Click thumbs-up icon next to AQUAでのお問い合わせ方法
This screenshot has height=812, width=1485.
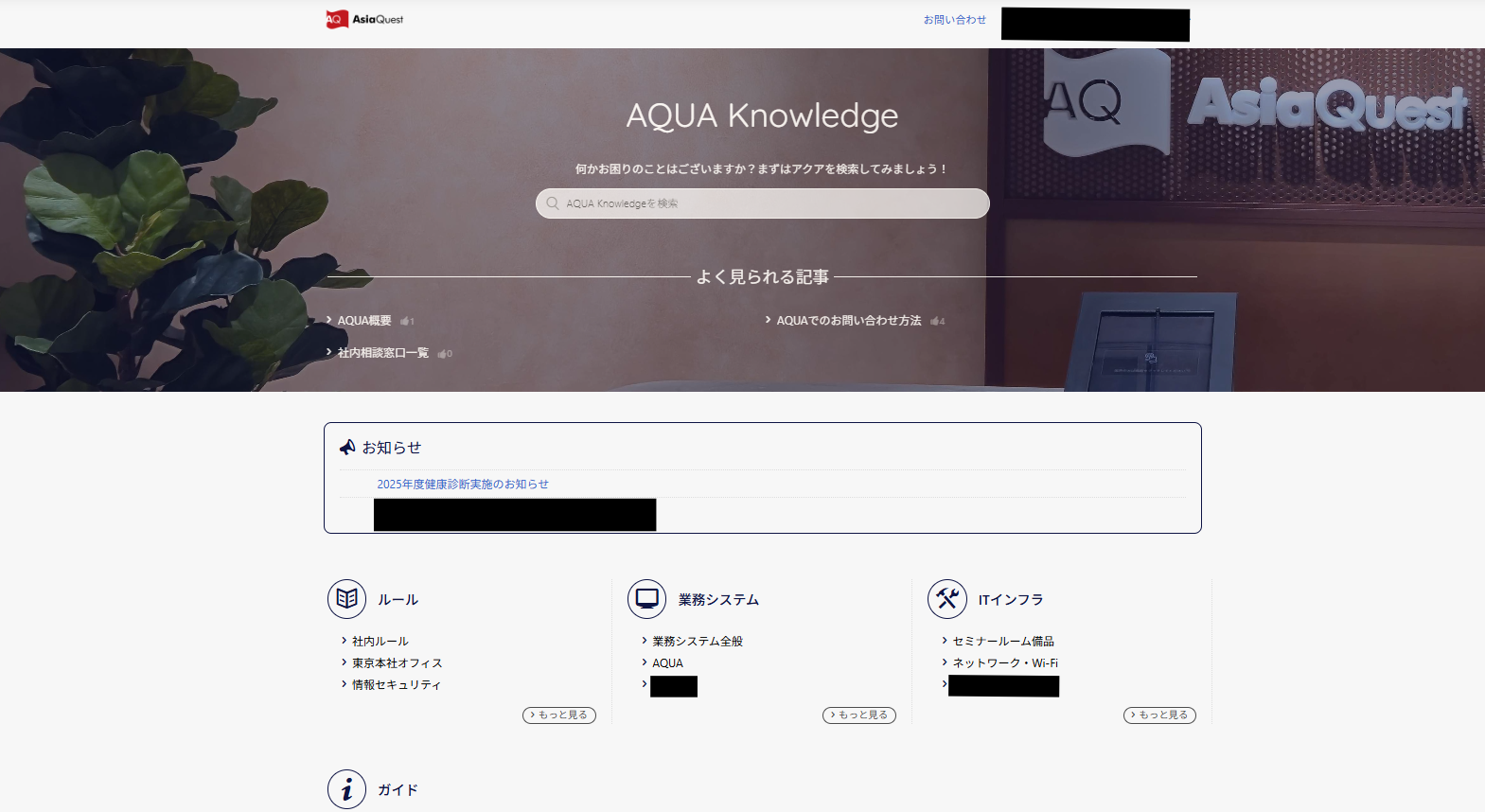[936, 322]
